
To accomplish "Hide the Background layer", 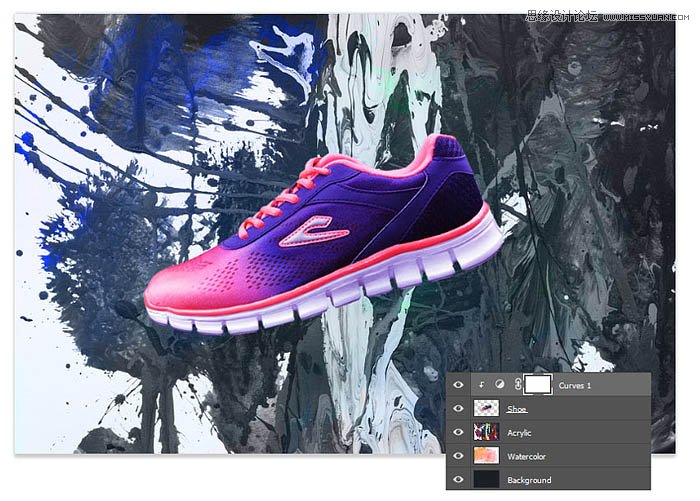I will (459, 480).
